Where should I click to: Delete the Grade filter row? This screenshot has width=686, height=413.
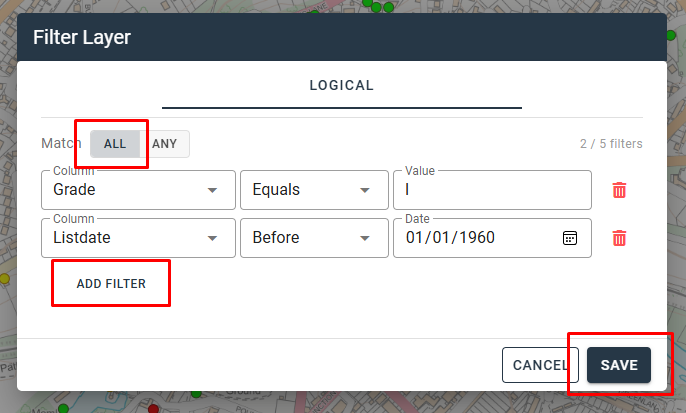point(619,190)
